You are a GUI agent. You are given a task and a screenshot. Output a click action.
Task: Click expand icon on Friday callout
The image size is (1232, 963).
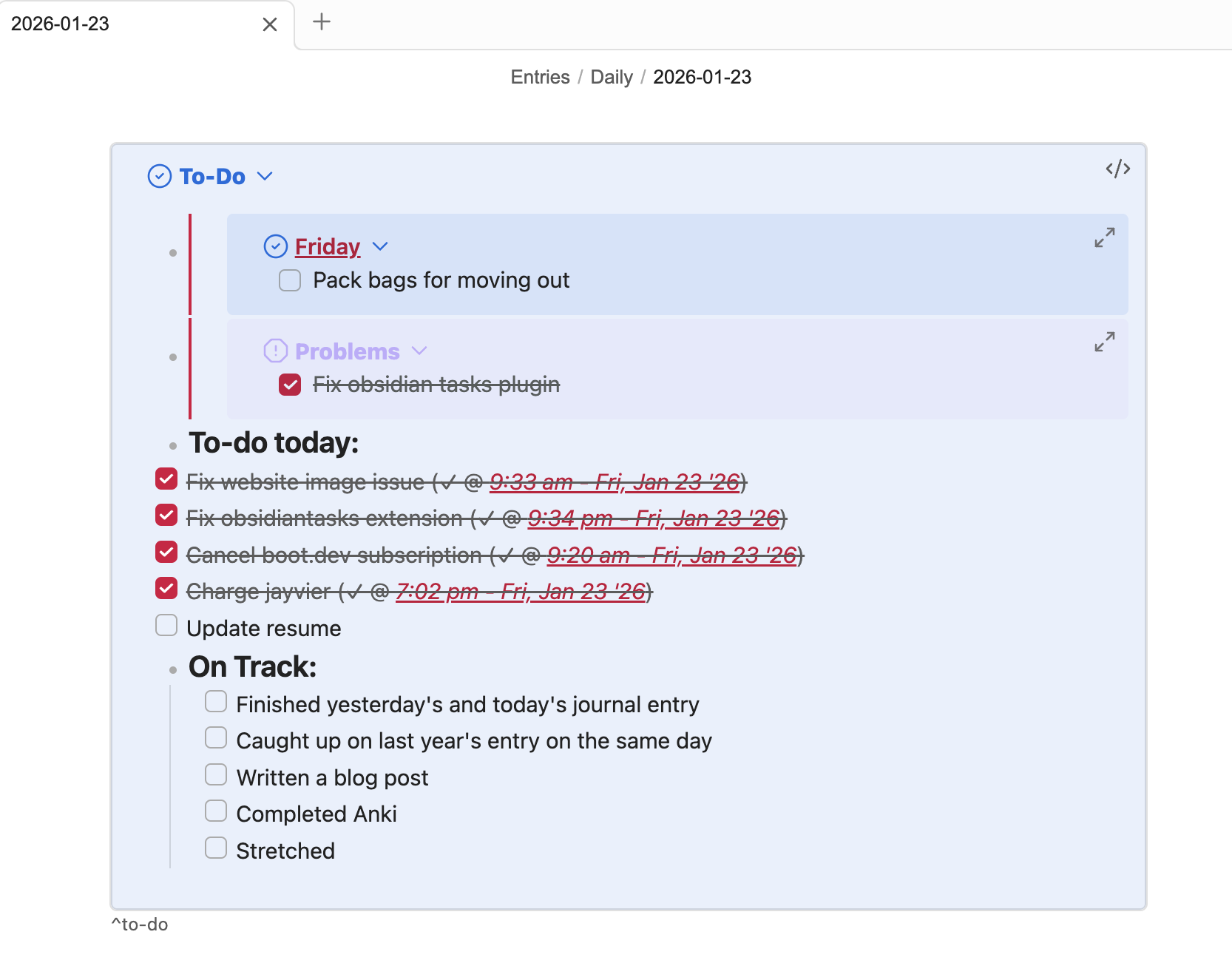pyautogui.click(x=1104, y=237)
